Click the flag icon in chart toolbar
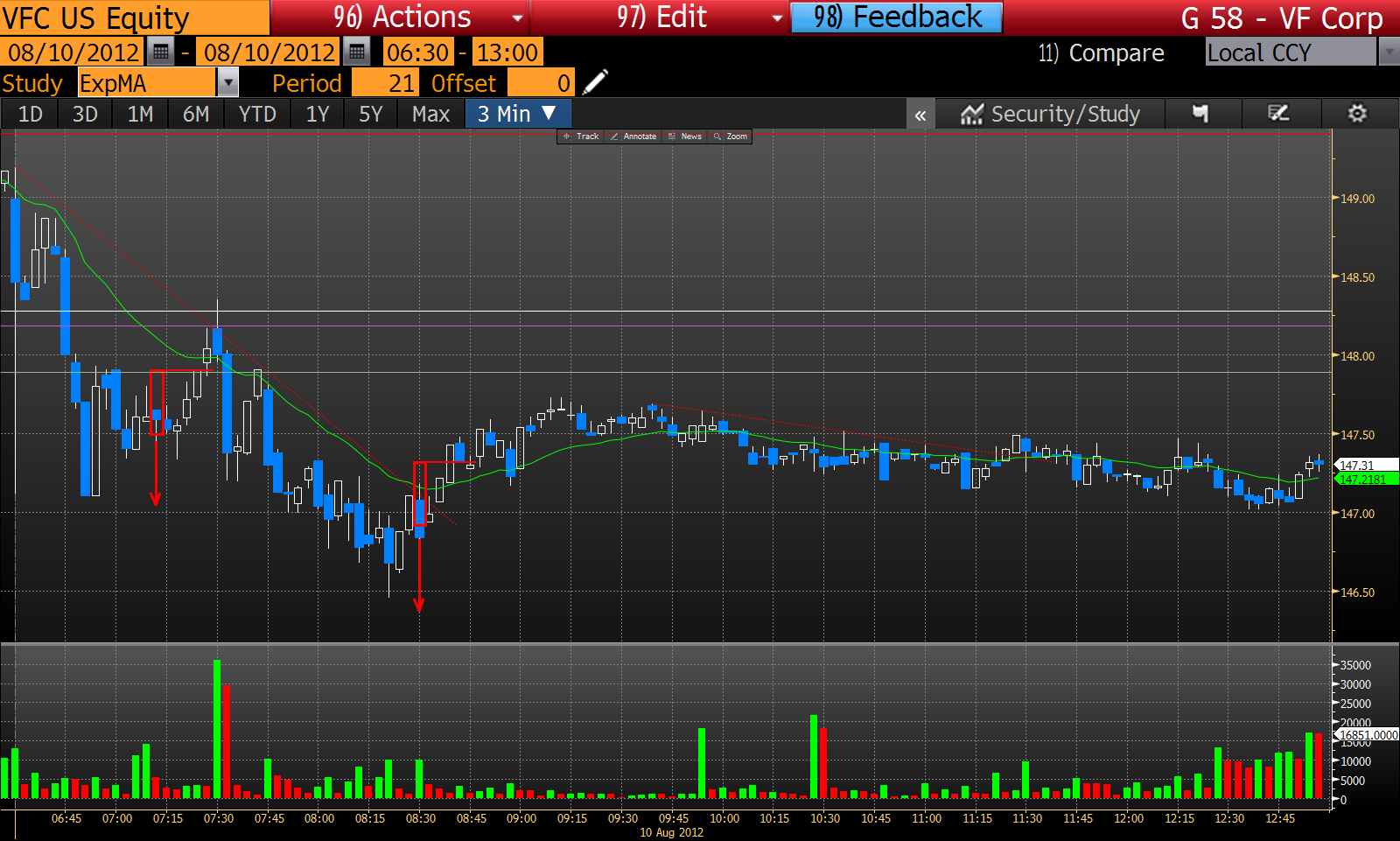The image size is (1400, 841). [1200, 114]
